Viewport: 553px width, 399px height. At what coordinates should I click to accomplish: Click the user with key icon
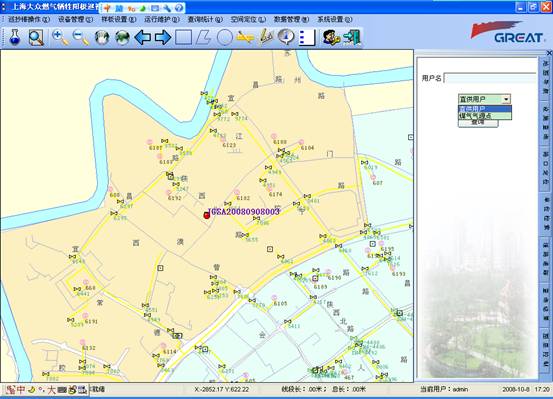[x=331, y=37]
